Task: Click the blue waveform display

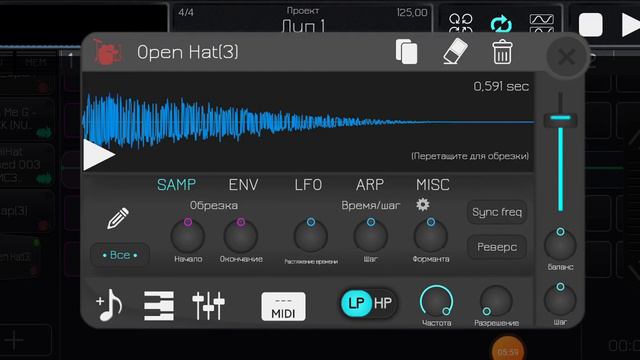Action: pyautogui.click(x=308, y=121)
